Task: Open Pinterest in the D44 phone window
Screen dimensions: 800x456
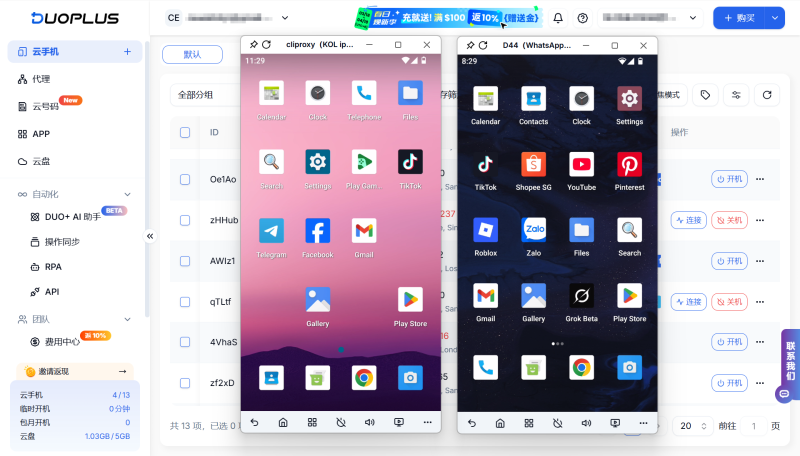Action: (x=629, y=164)
